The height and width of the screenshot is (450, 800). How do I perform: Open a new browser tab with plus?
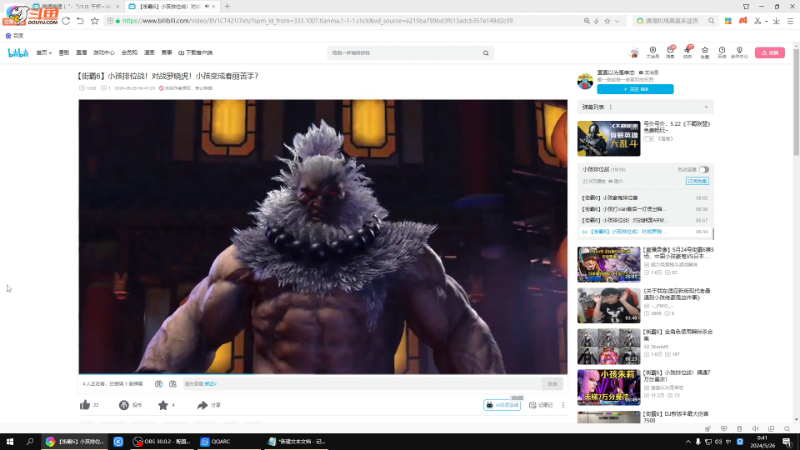coord(227,6)
